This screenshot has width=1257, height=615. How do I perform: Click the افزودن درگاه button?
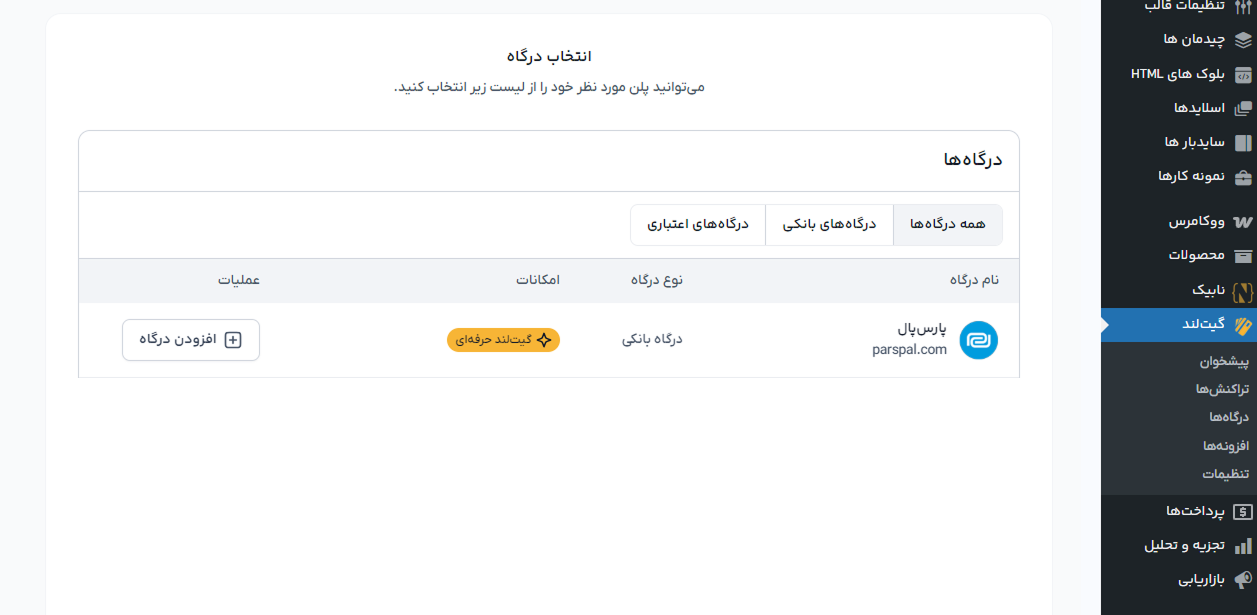[x=190, y=340]
